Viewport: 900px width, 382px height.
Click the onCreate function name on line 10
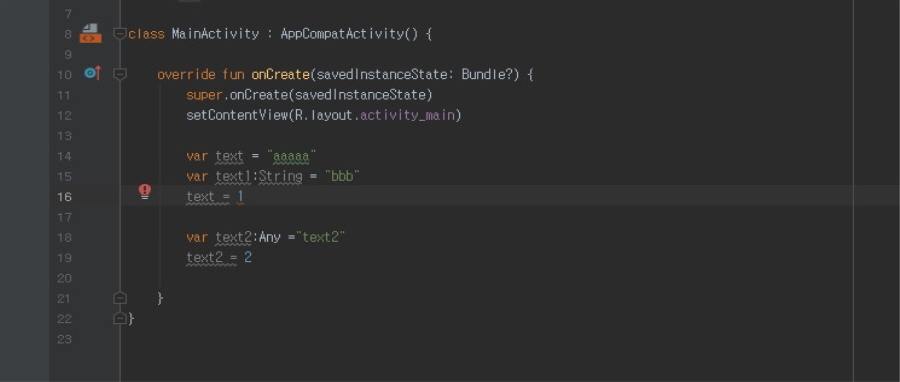pos(281,75)
